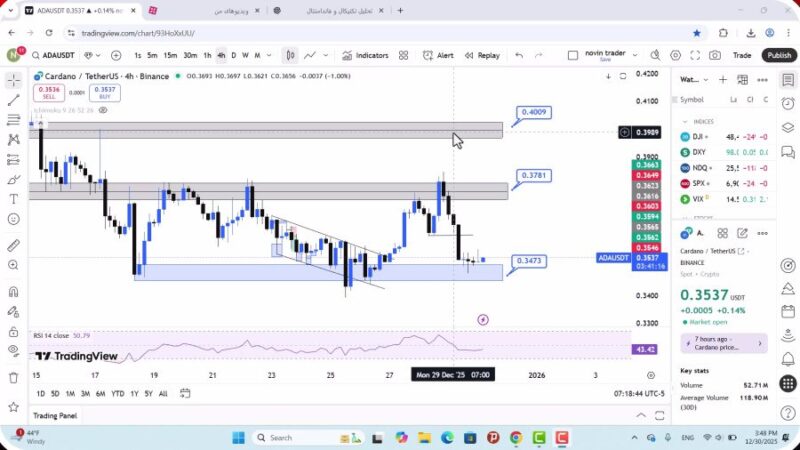This screenshot has width=800, height=450.
Task: Toggle hide all drawings eye icon
Action: tap(13, 350)
